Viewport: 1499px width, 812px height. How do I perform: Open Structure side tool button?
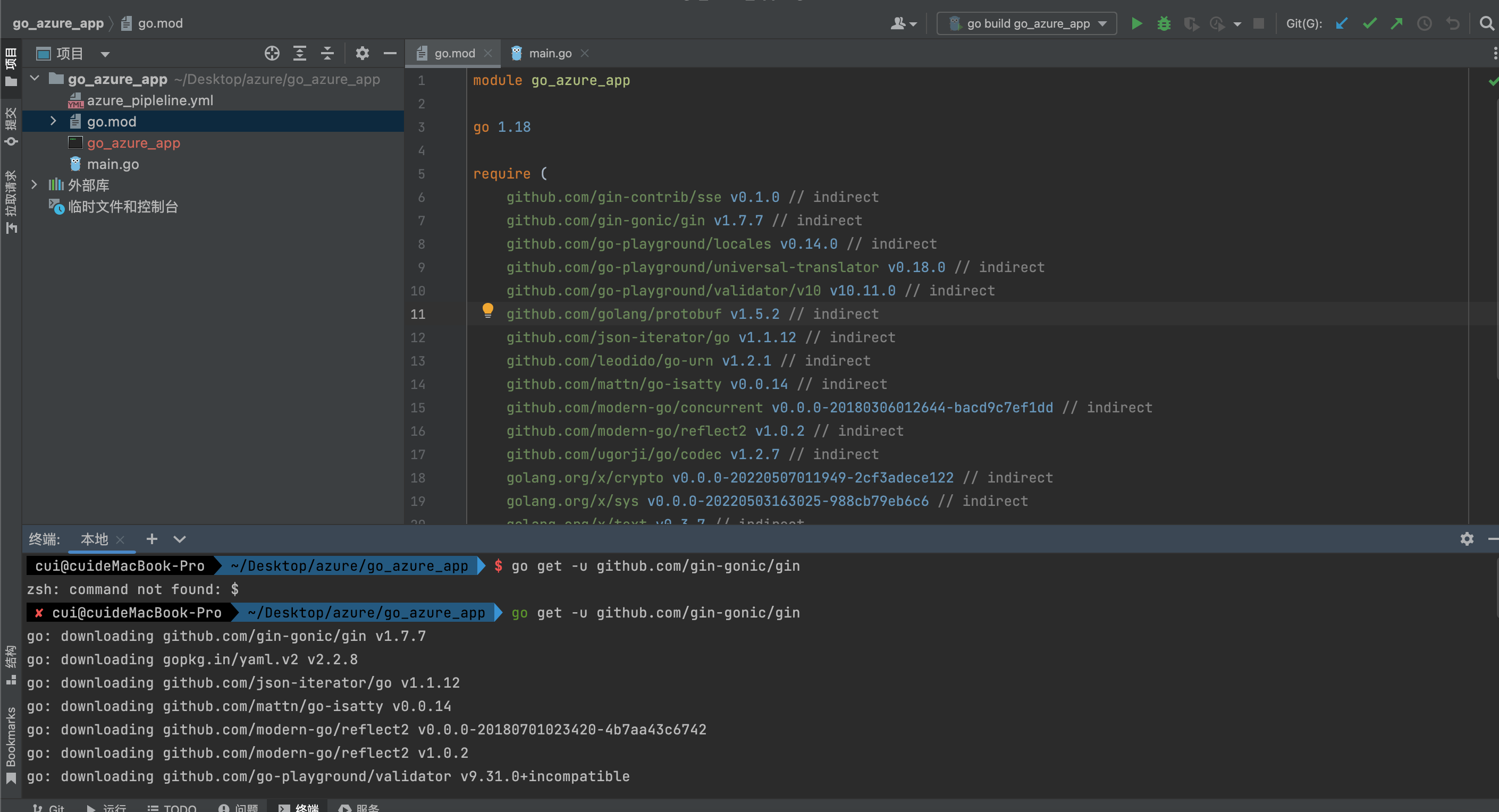coord(11,664)
